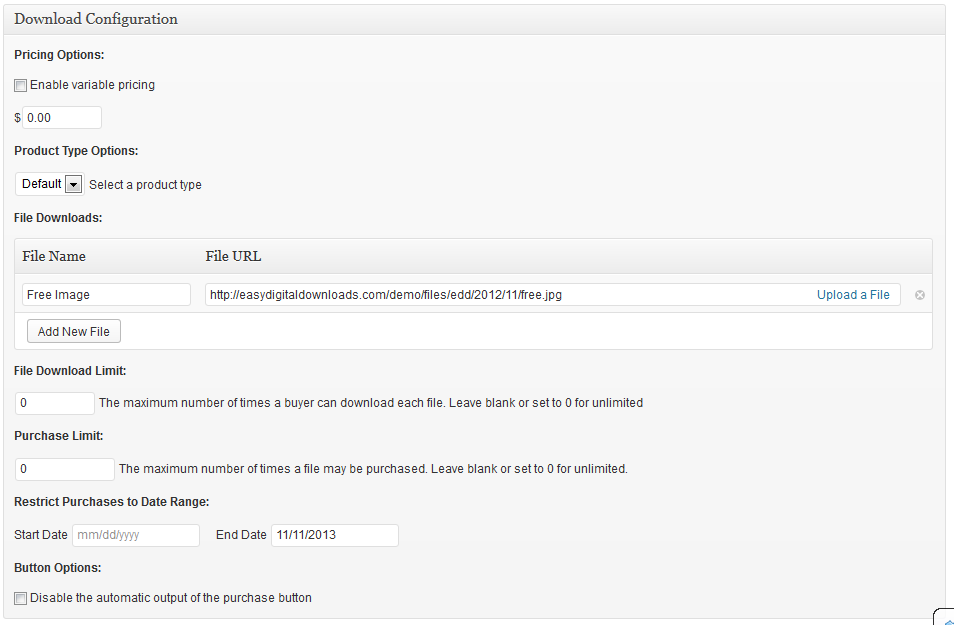Tick Disable automatic purchase button output
Screen dimensions: 954x625
coord(21,598)
